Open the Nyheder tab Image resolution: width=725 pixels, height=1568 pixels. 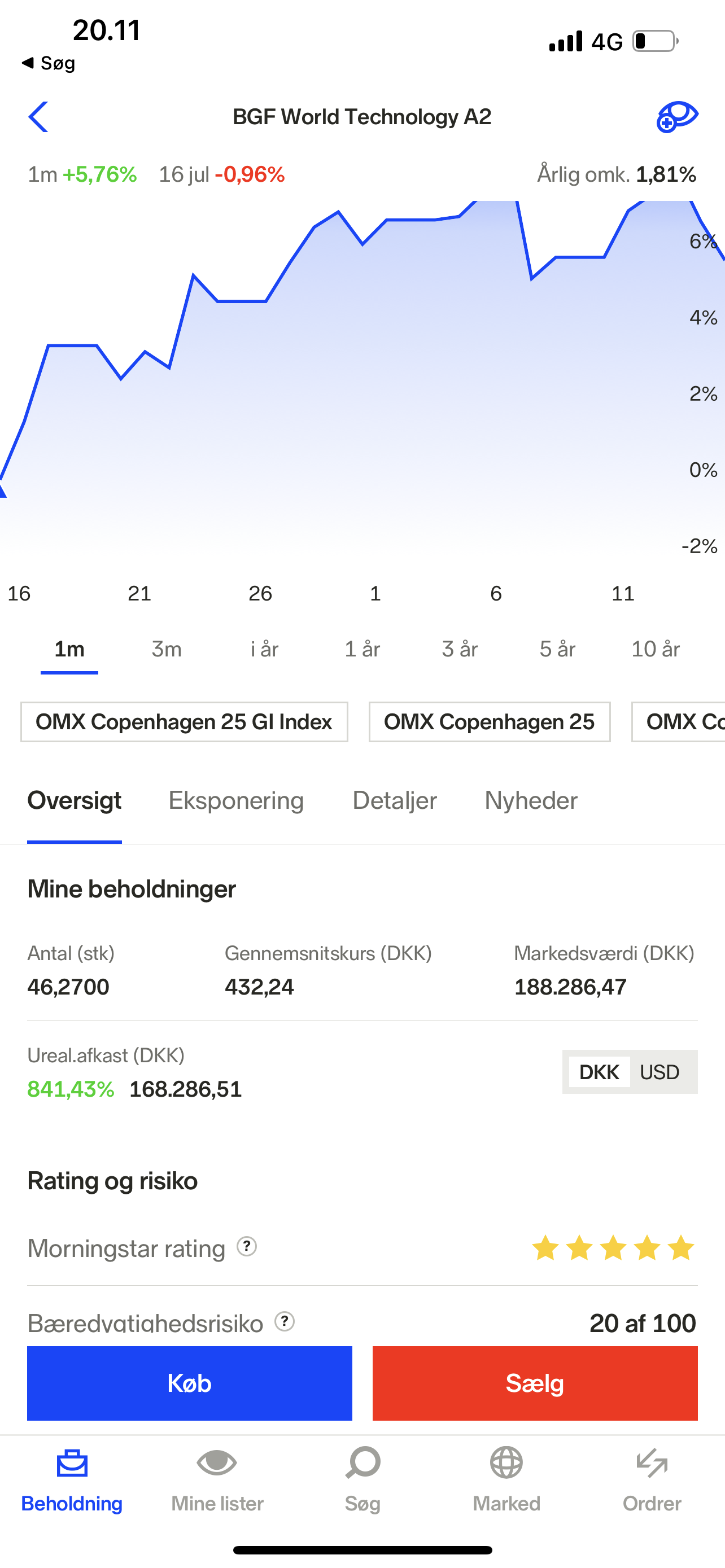point(531,800)
